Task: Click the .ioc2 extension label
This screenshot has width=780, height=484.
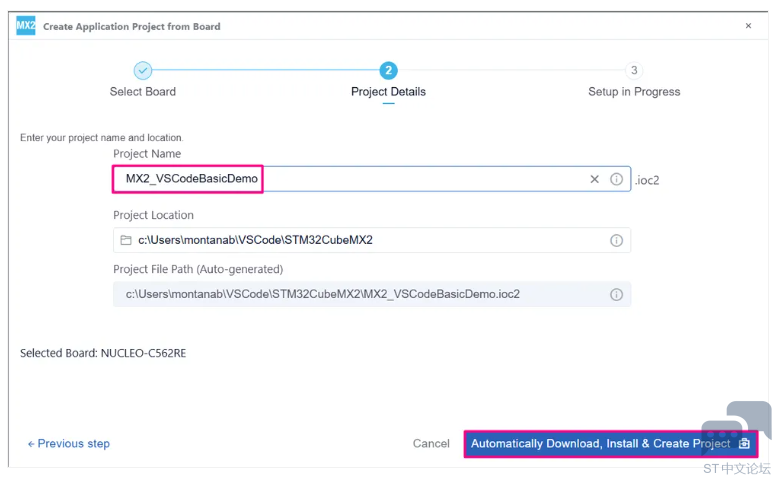Action: coord(647,181)
